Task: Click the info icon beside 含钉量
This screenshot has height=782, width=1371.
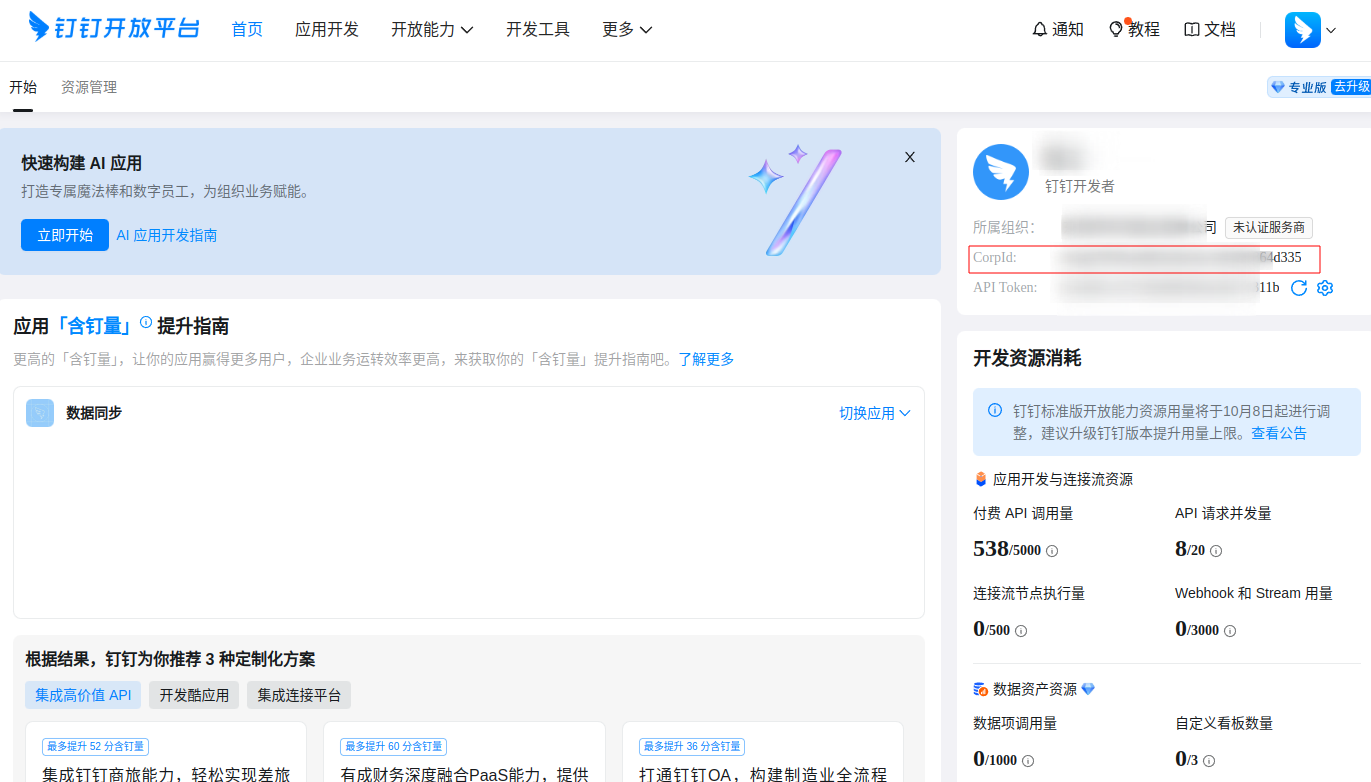Action: (x=146, y=323)
